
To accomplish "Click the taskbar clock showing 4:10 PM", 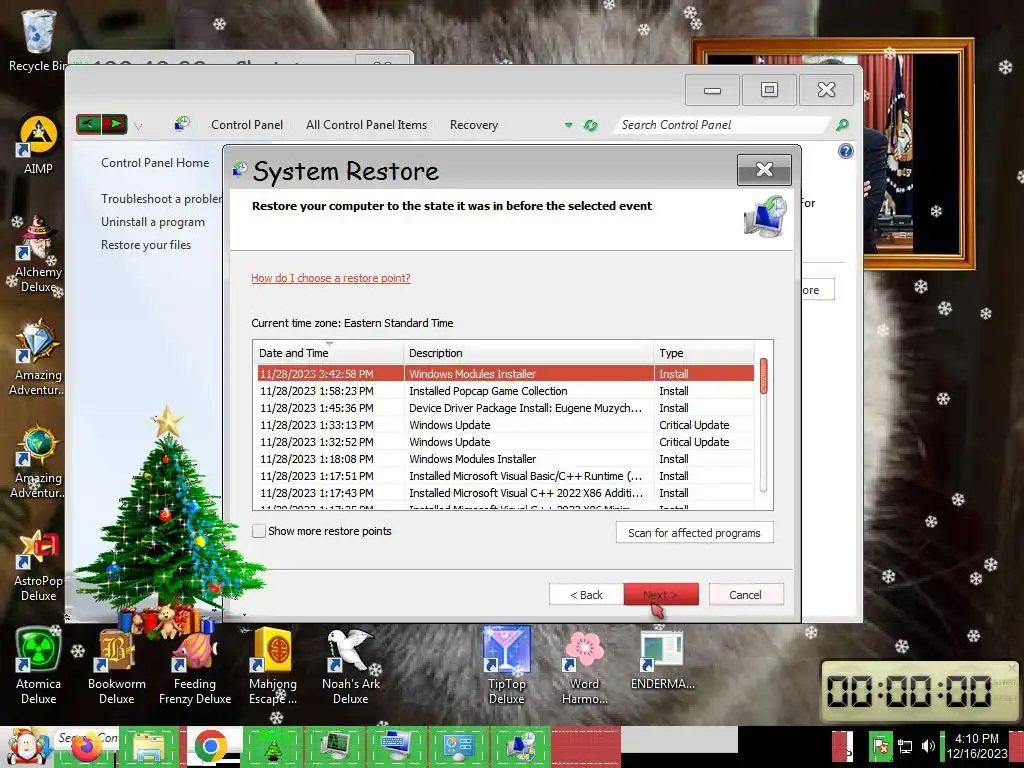I will point(977,746).
